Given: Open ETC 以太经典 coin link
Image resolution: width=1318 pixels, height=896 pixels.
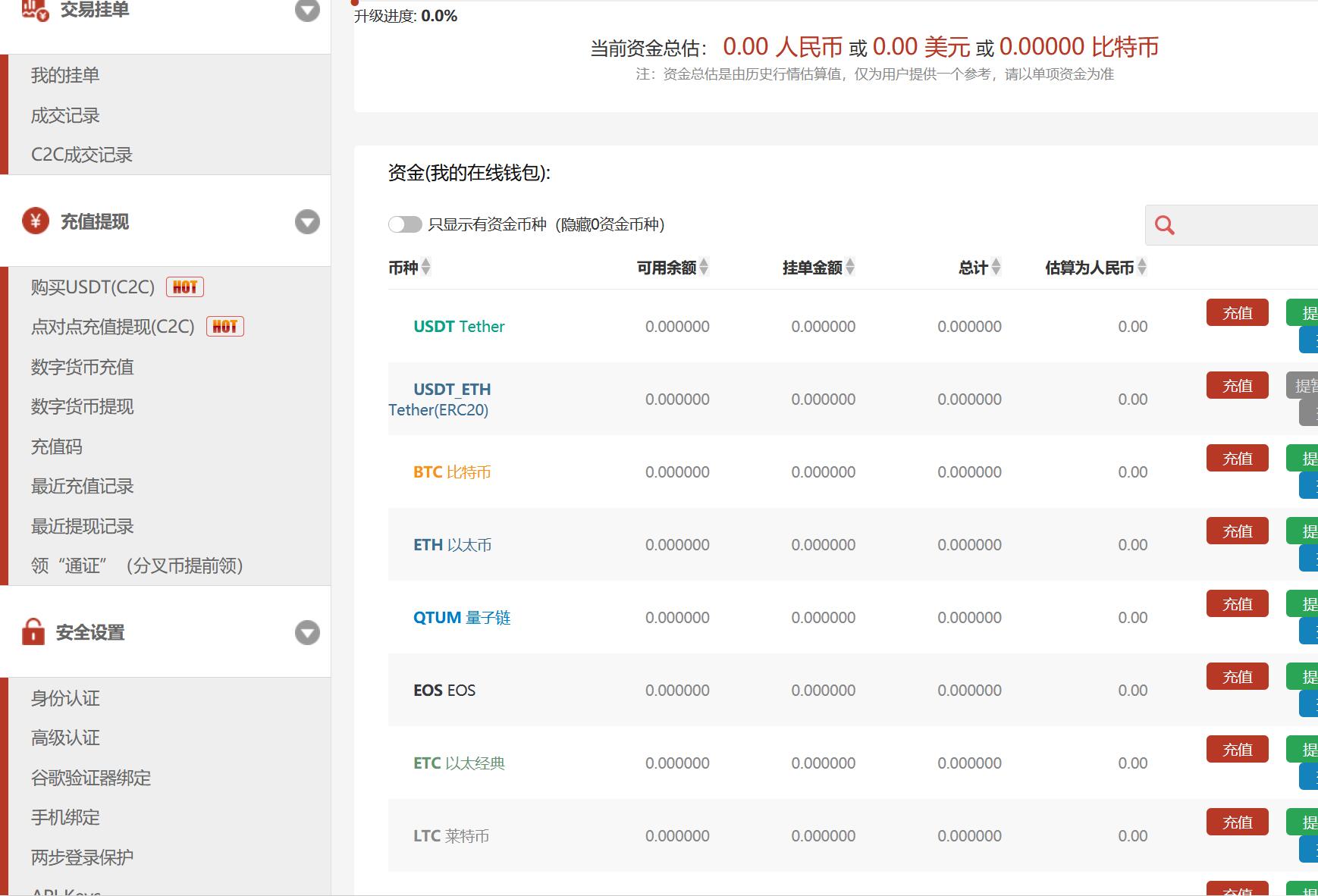Looking at the screenshot, I should 459,763.
